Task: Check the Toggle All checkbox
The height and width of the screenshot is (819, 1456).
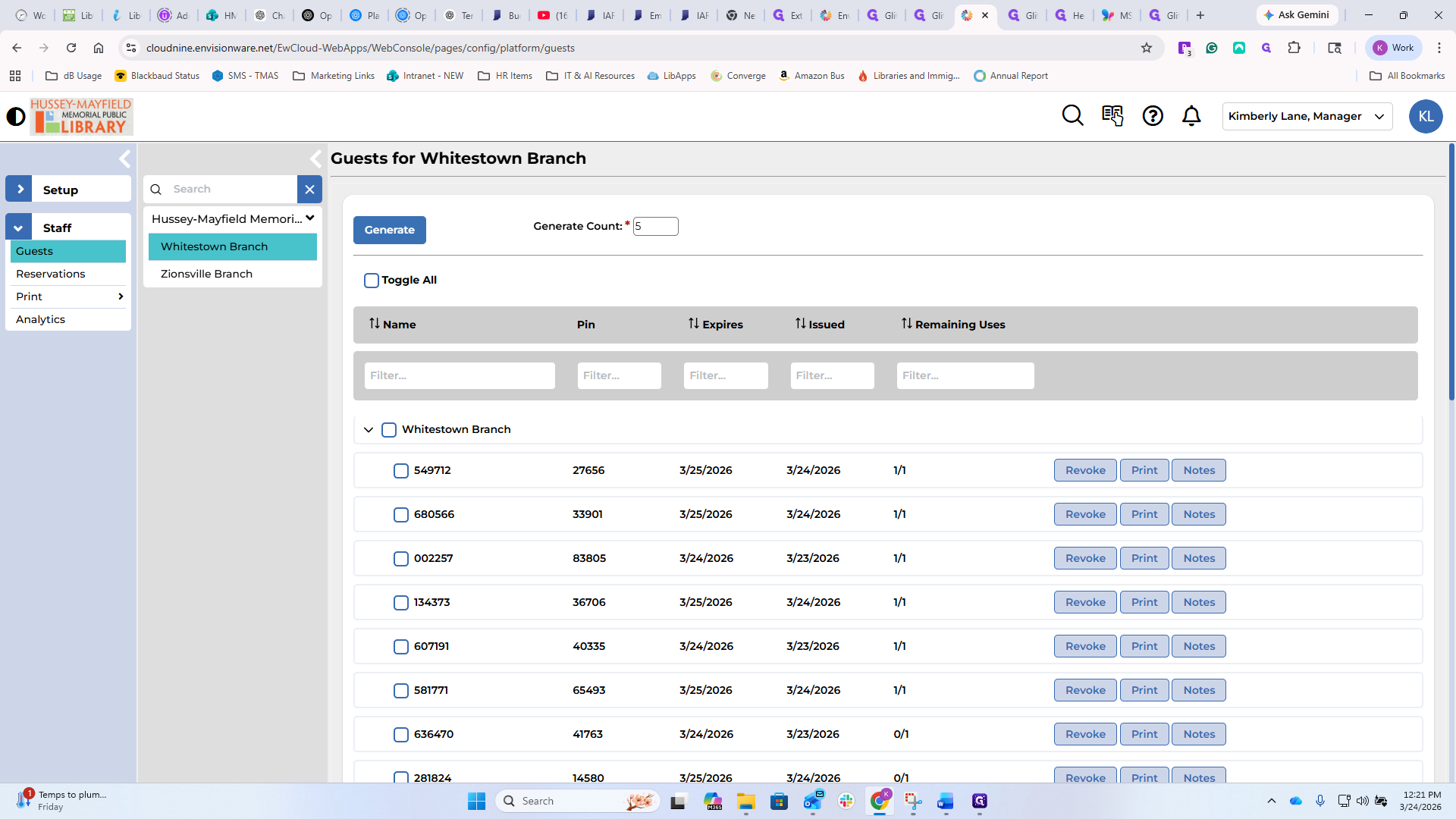Action: point(372,281)
